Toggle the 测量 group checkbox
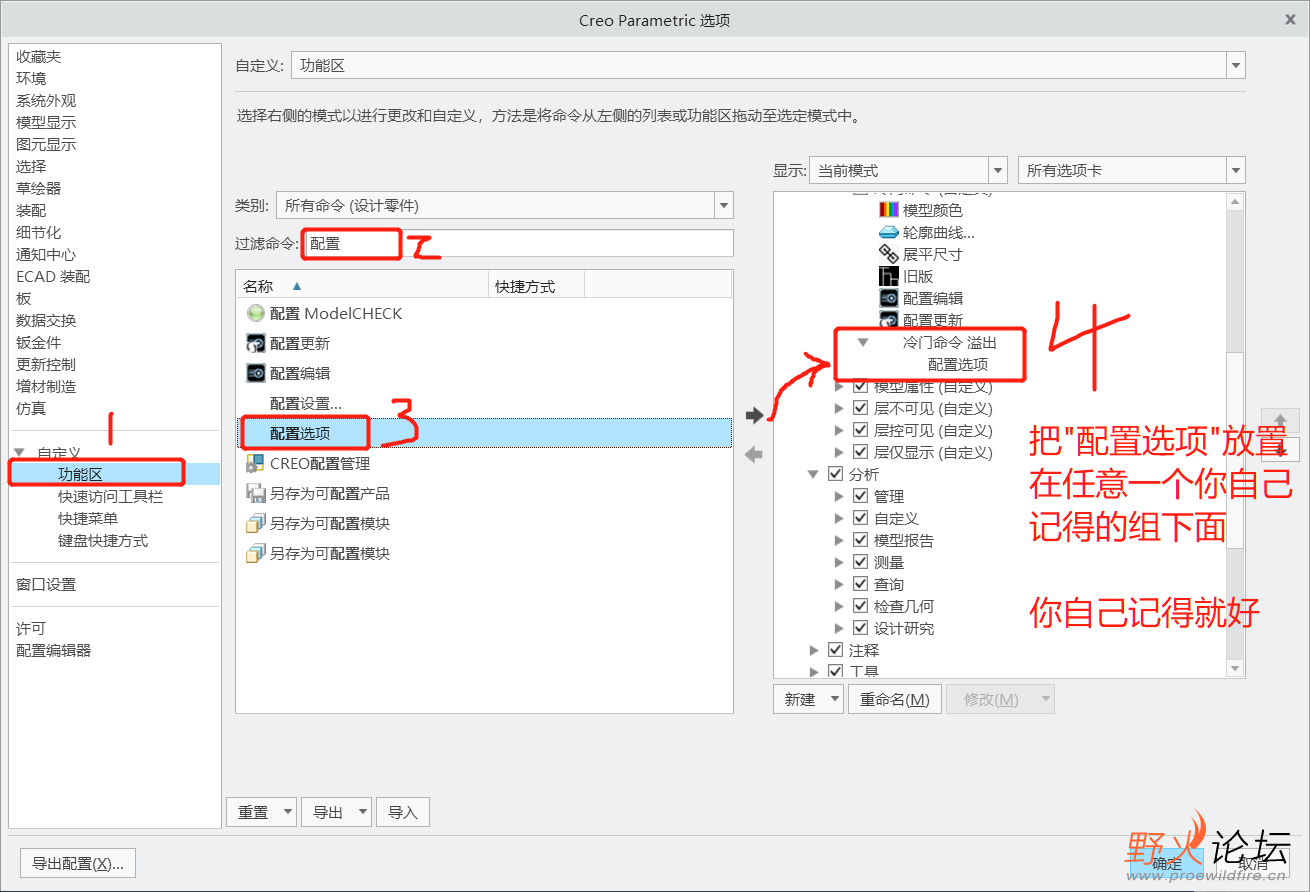 (860, 562)
